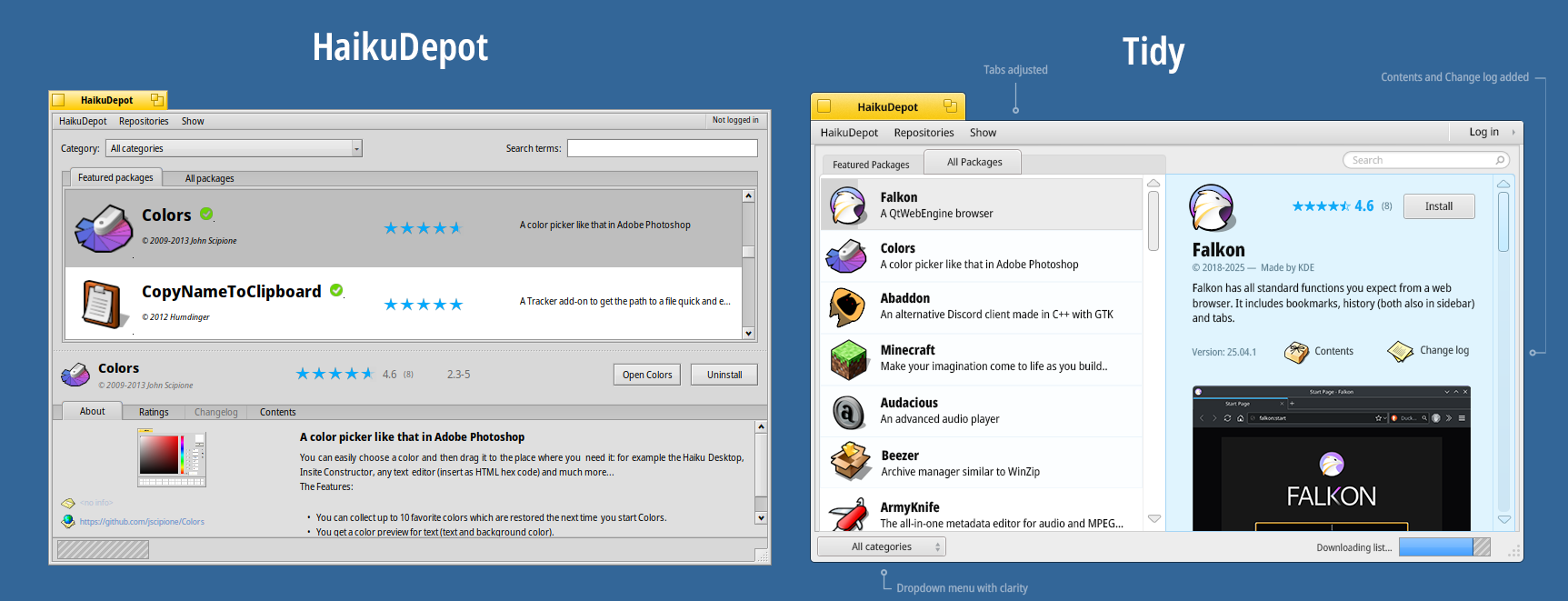Open the Contents tab in original details
Screen dimensions: 1568x601
point(277,412)
